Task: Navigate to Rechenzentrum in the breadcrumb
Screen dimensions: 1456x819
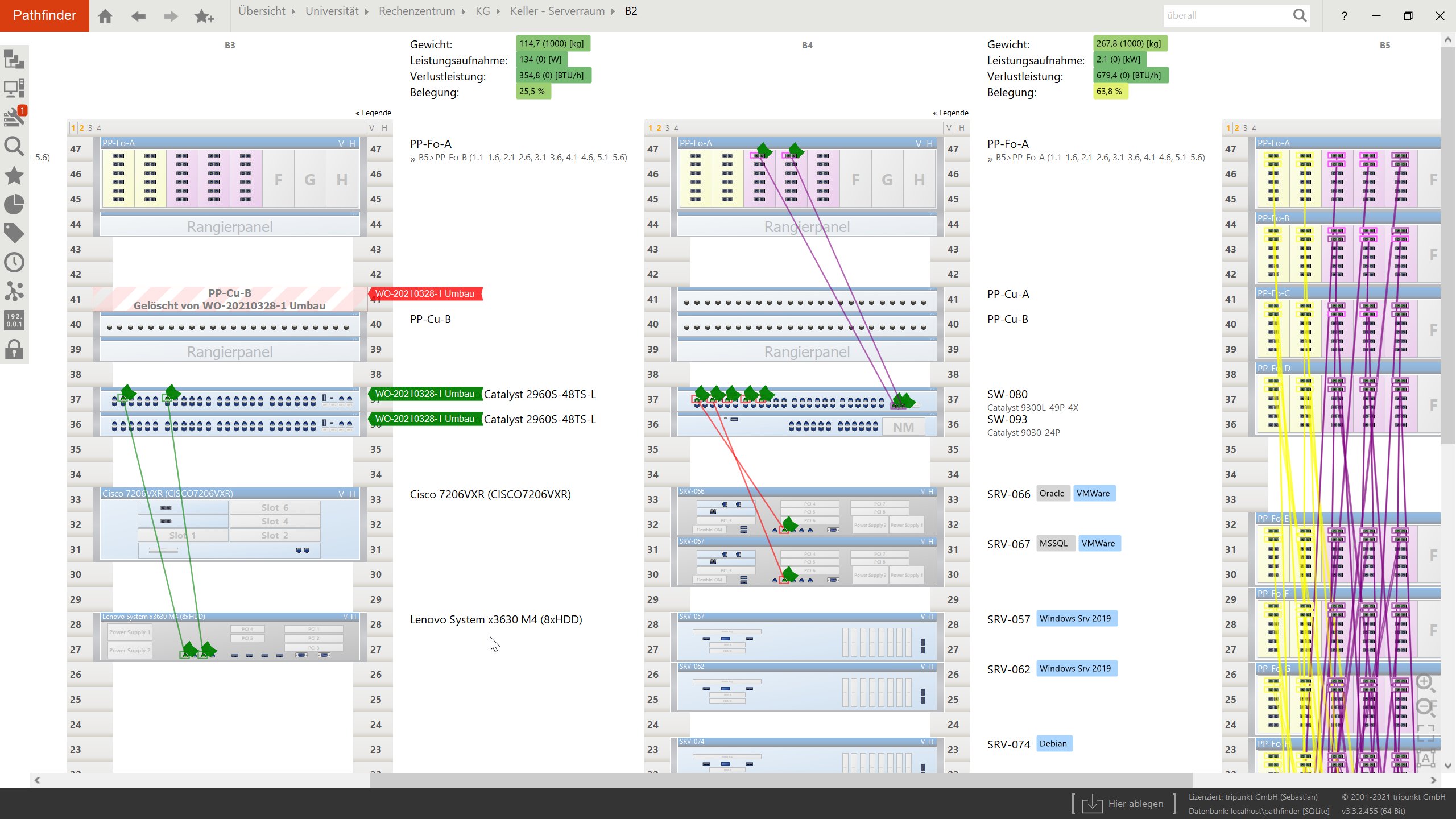Action: tap(417, 11)
